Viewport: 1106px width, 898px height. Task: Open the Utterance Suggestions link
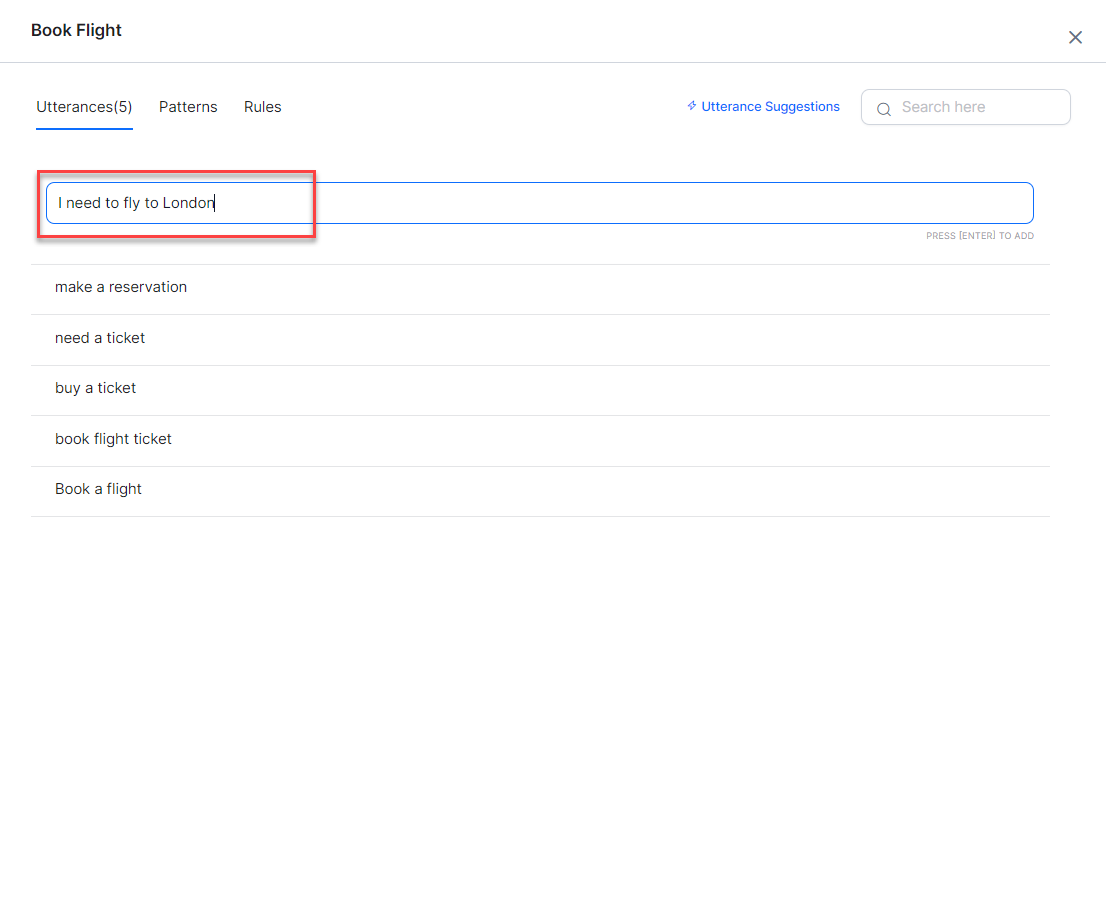770,107
